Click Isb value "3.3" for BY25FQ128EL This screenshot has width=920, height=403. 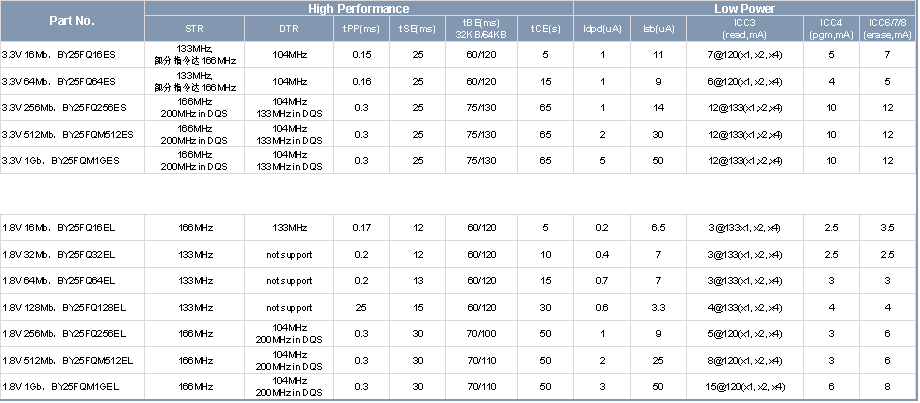click(x=658, y=307)
